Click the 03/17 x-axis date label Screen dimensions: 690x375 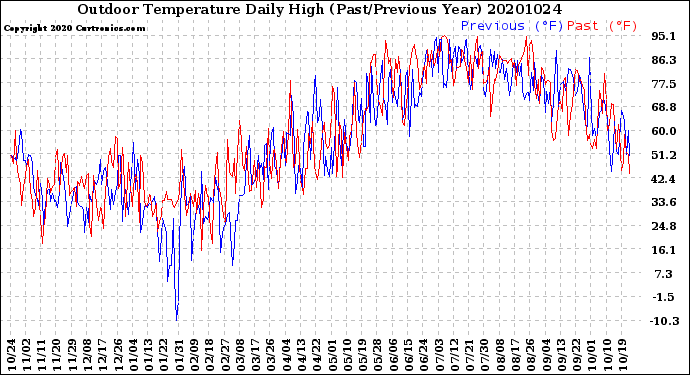point(254,355)
